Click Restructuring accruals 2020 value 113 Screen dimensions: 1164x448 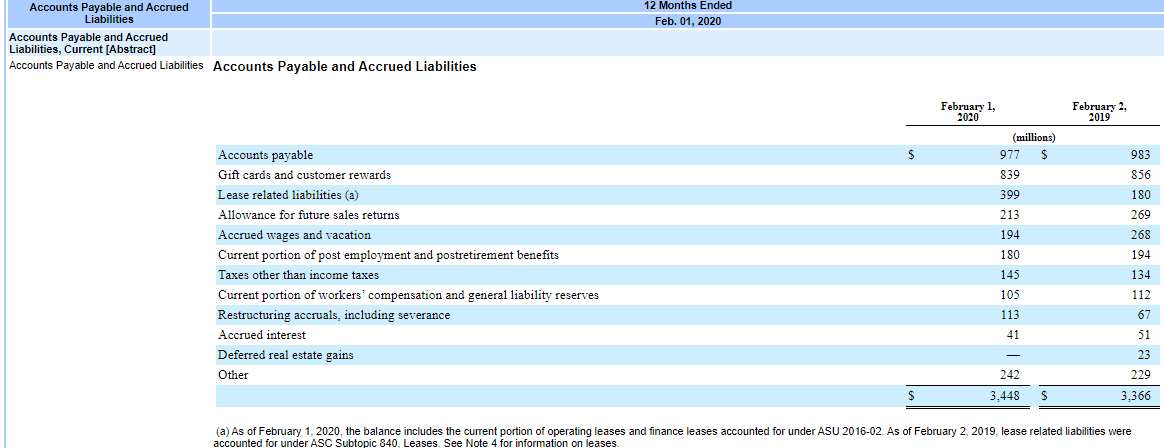1010,315
